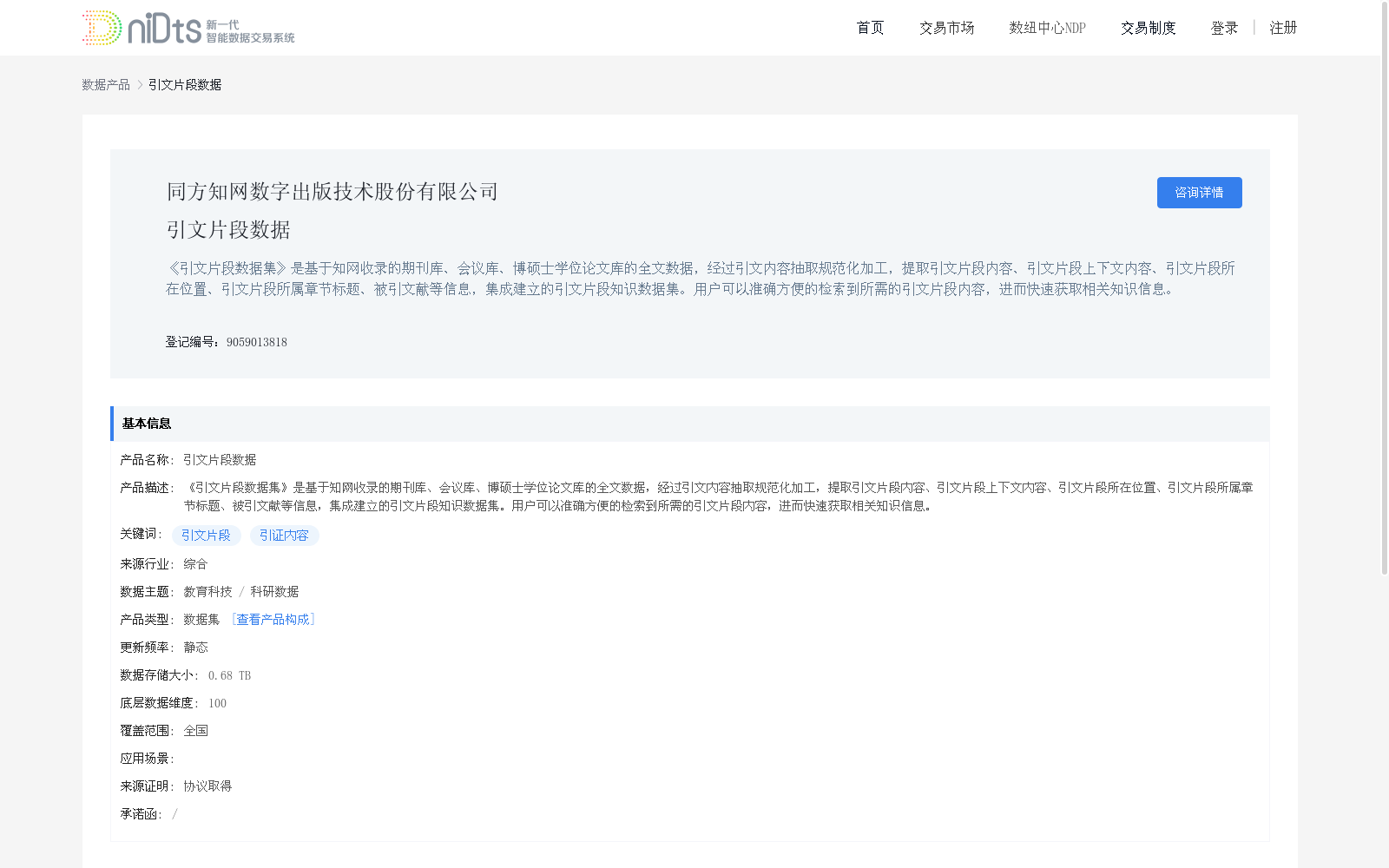
Task: Click the 咨询详情 button
Action: point(1199,193)
